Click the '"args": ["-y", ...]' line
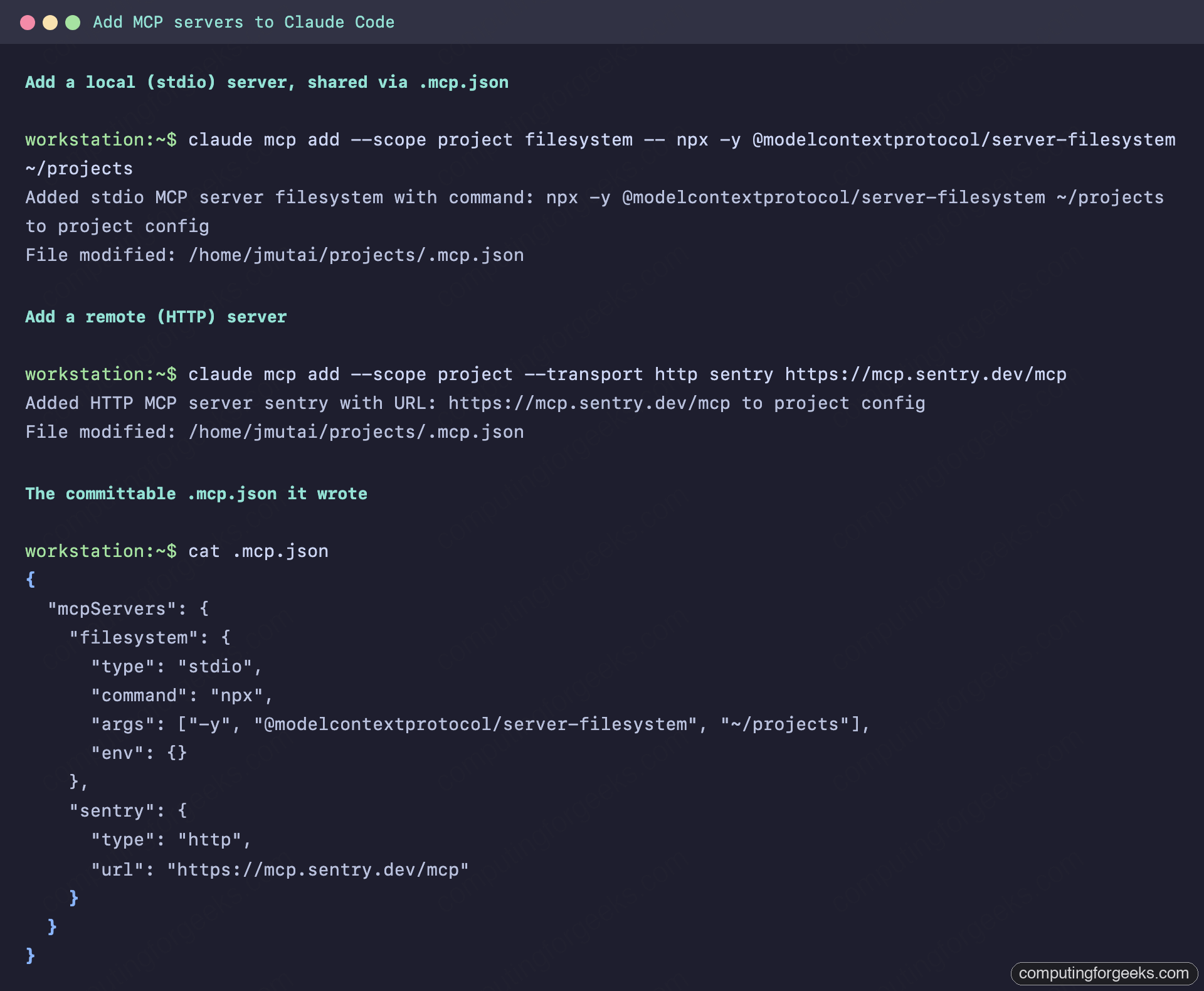The image size is (1204, 991). pyautogui.click(x=481, y=724)
